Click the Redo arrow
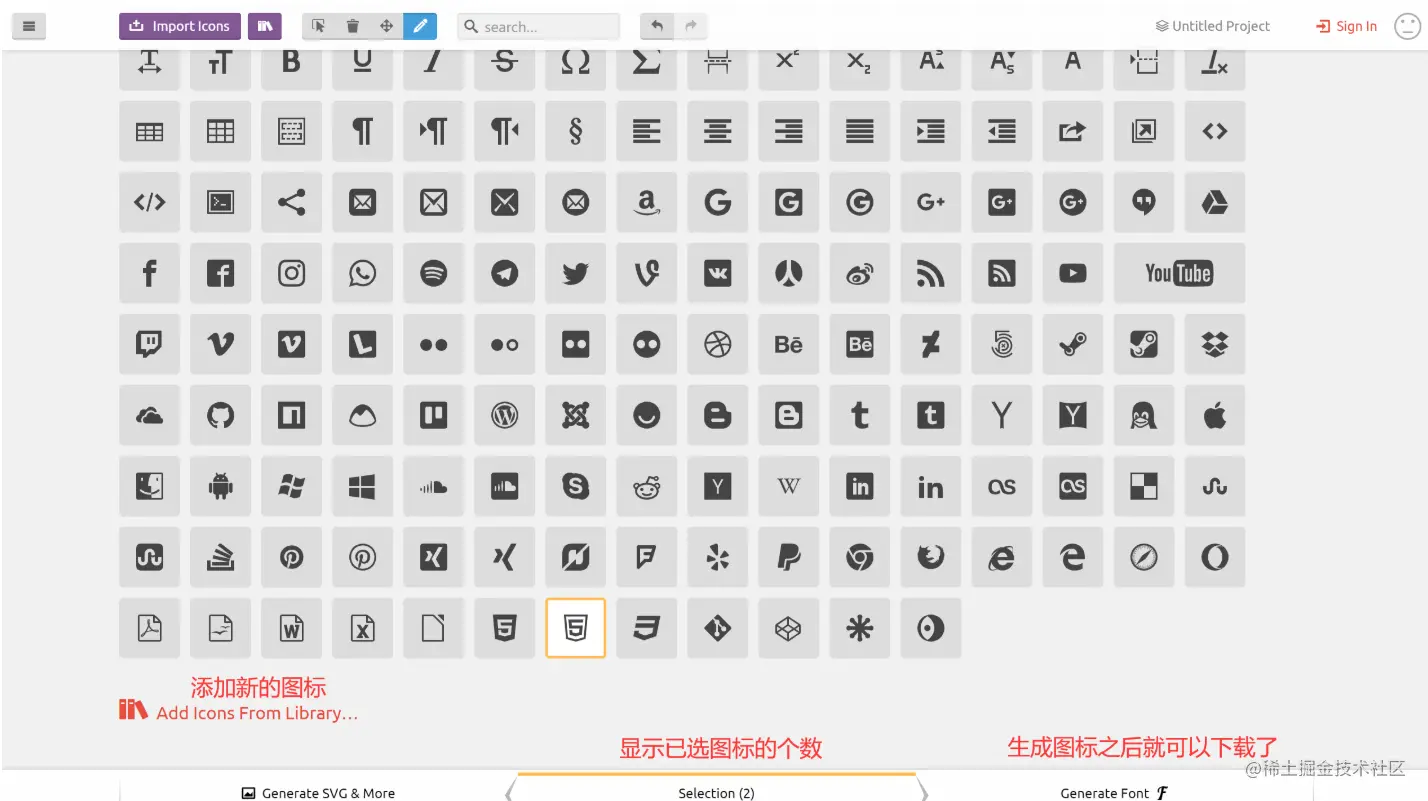Image resolution: width=1428 pixels, height=801 pixels. coord(690,27)
